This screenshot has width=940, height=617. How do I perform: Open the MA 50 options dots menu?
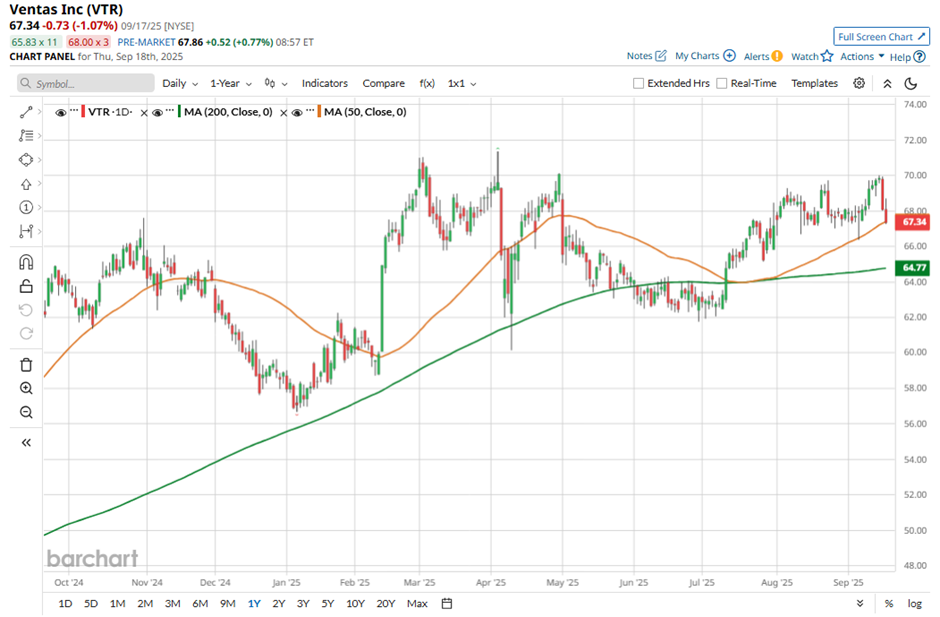[x=310, y=112]
